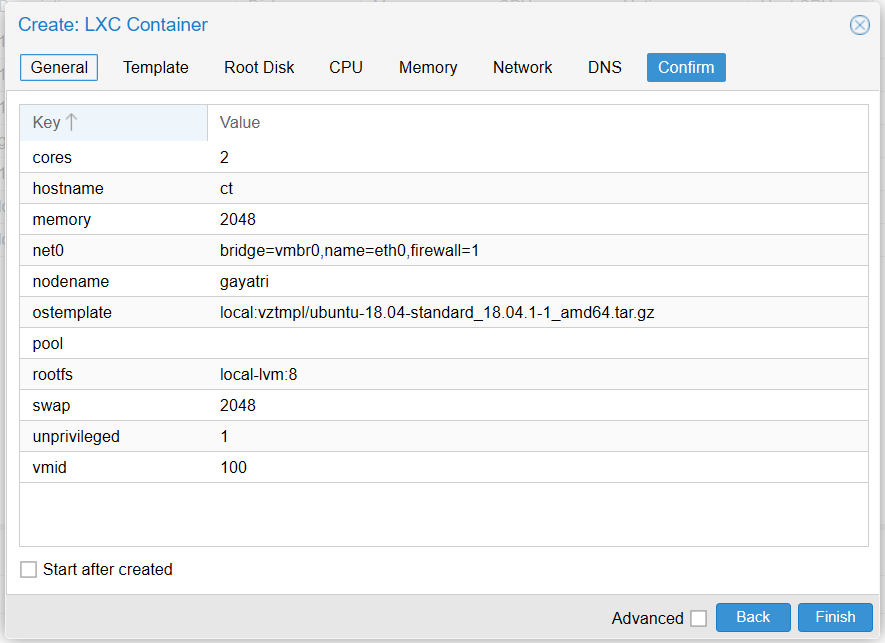This screenshot has width=885, height=643.
Task: Sort by the Key column arrow
Action: click(x=71, y=122)
